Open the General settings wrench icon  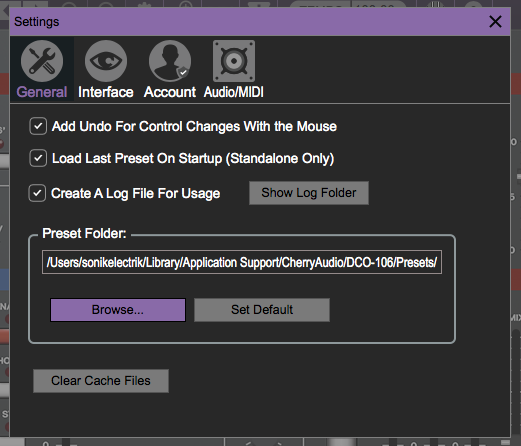42,61
